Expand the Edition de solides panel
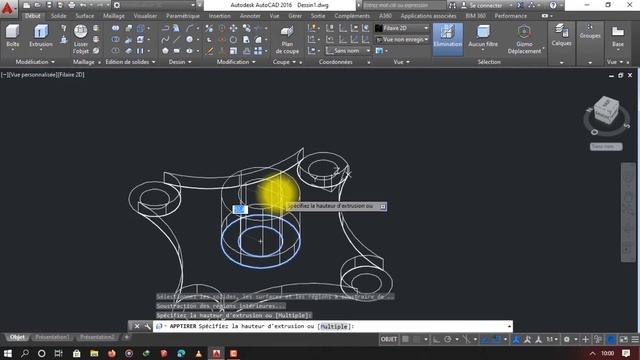Screen dimensions: 640x360 coord(130,62)
